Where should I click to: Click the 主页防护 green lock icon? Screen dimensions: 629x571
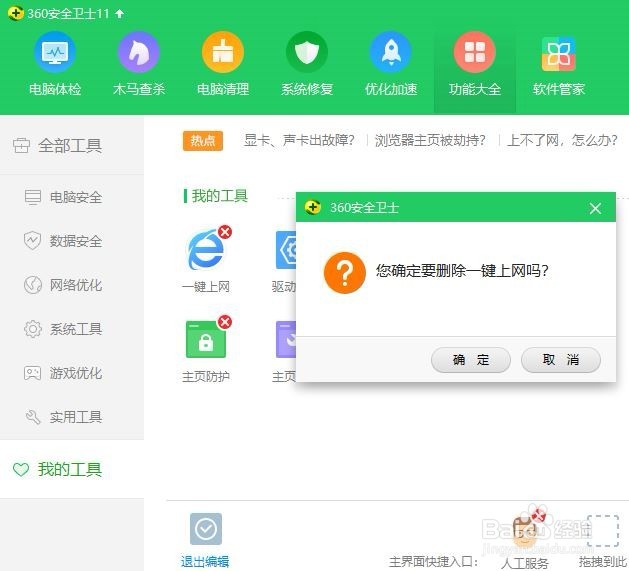click(206, 339)
